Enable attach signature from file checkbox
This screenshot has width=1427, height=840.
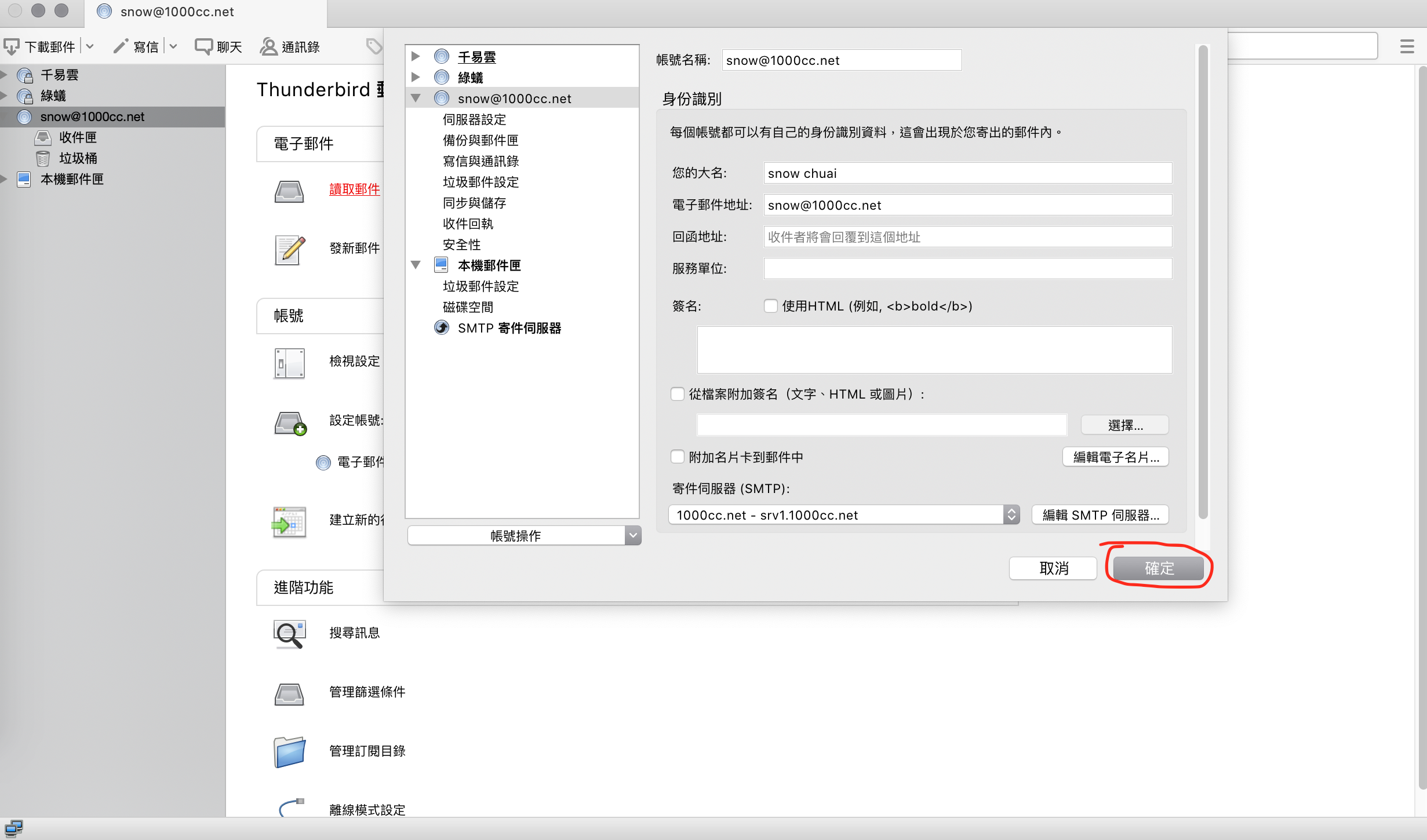(x=678, y=394)
